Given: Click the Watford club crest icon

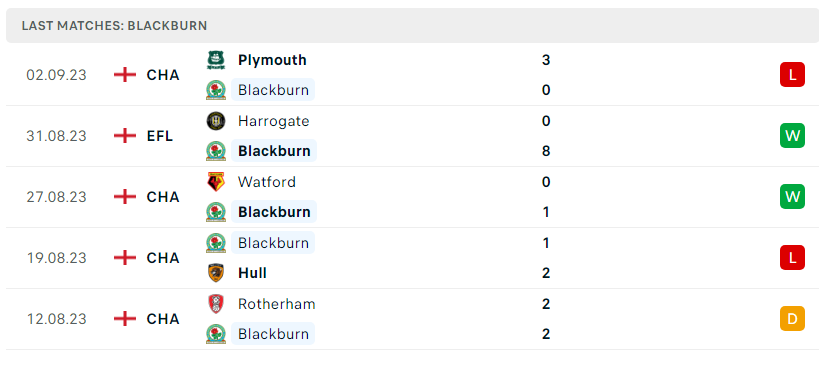Looking at the screenshot, I should click(x=216, y=182).
